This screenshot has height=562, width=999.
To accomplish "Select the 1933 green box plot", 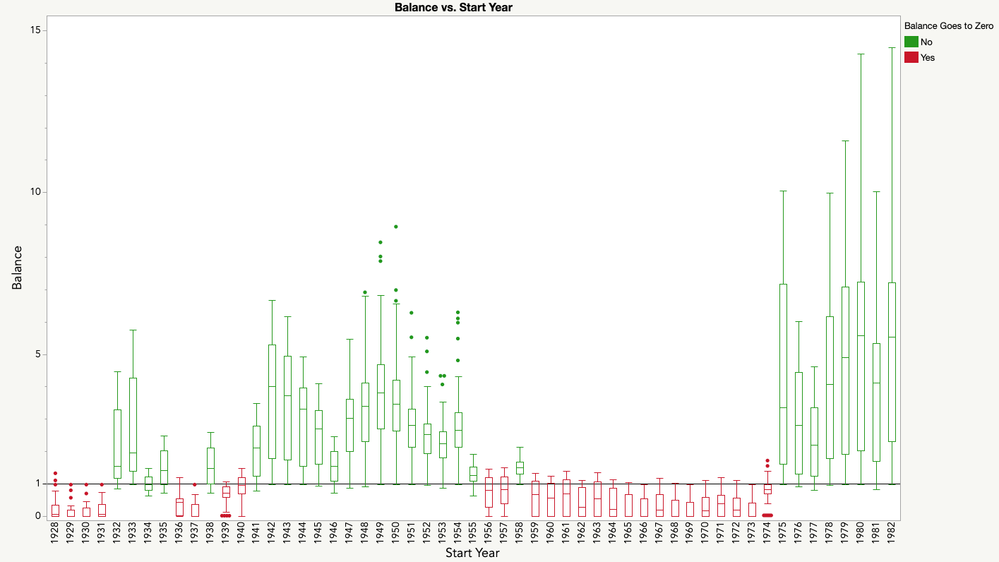I will click(133, 424).
